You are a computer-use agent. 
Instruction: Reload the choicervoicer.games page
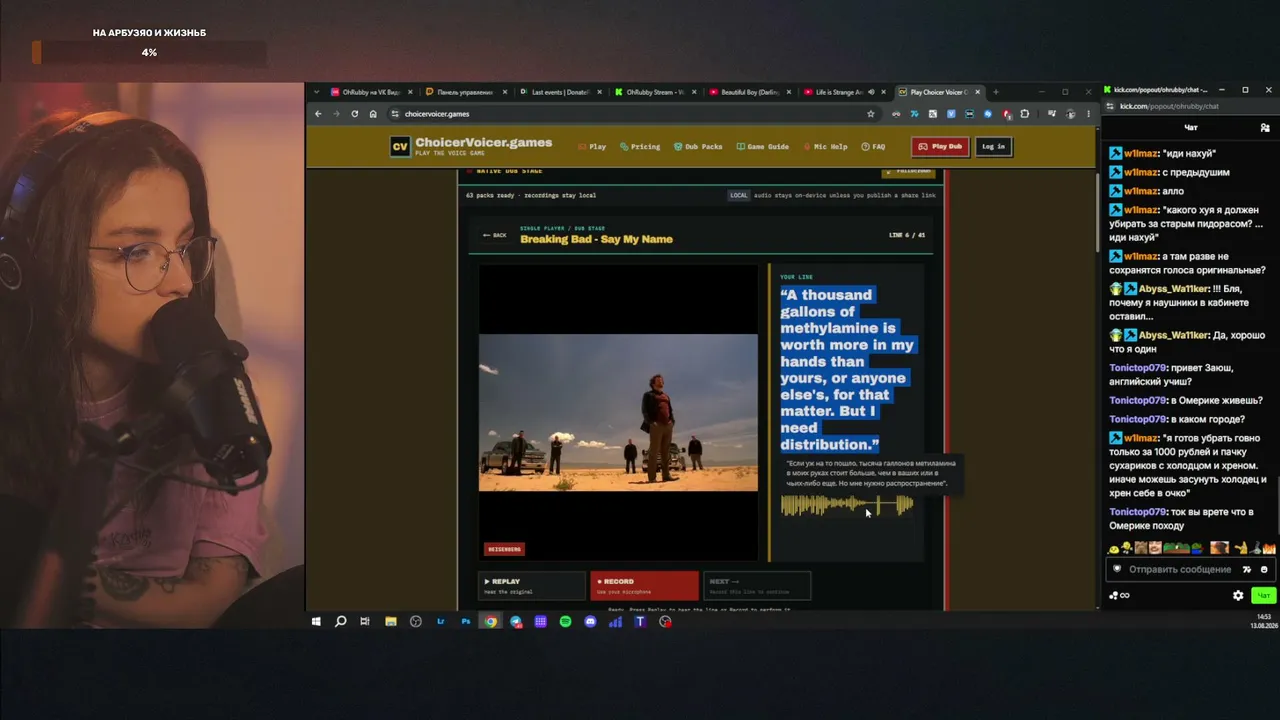pos(354,114)
